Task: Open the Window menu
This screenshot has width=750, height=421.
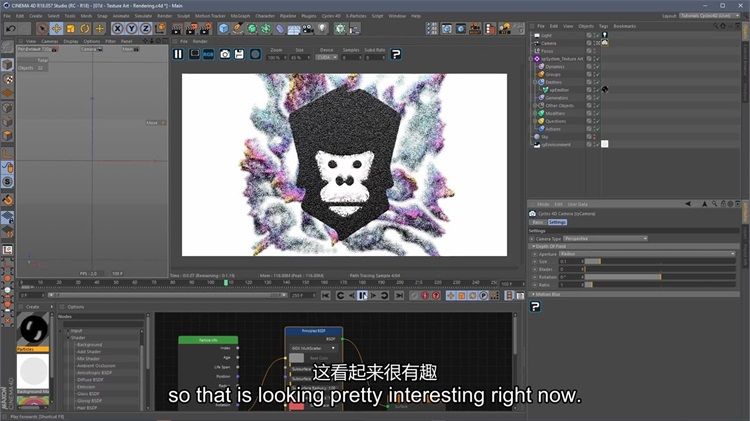Action: point(397,16)
